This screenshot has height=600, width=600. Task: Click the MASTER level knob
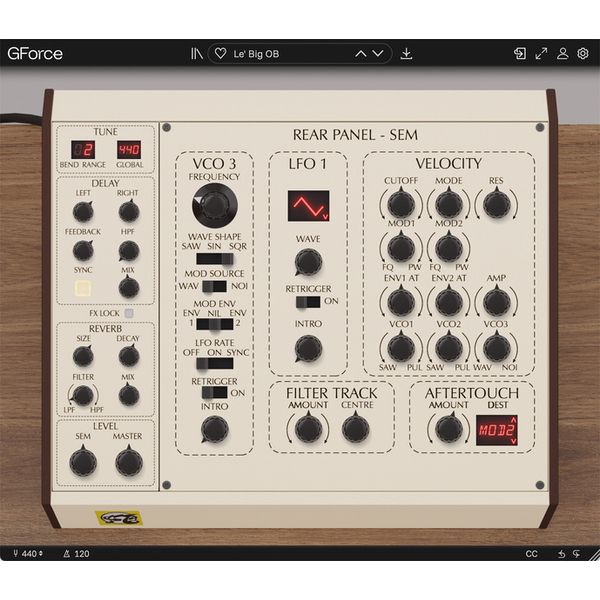tap(129, 462)
